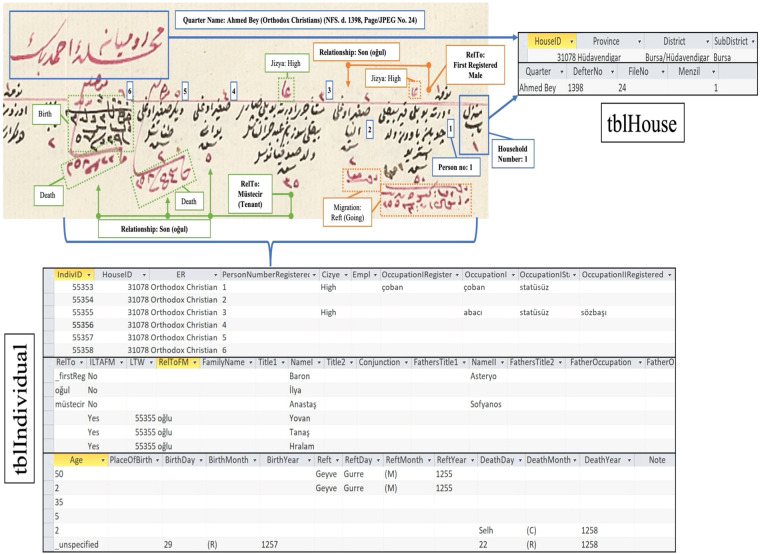
Task: Click Age cell with value 50
Action: pyautogui.click(x=59, y=474)
